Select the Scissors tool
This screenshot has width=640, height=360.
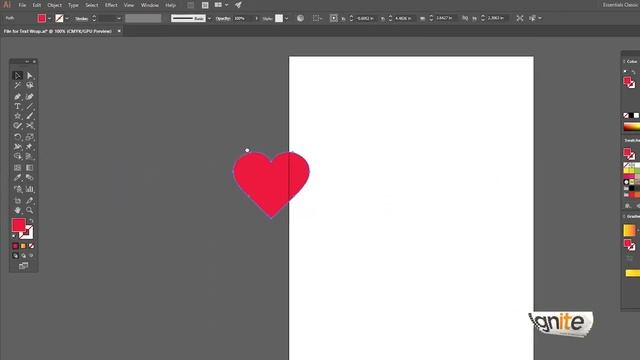point(30,126)
